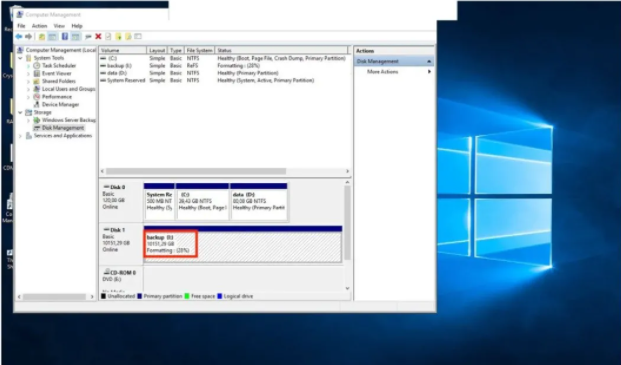Open the Action menu
Viewport: 621px width, 365px height.
click(39, 26)
